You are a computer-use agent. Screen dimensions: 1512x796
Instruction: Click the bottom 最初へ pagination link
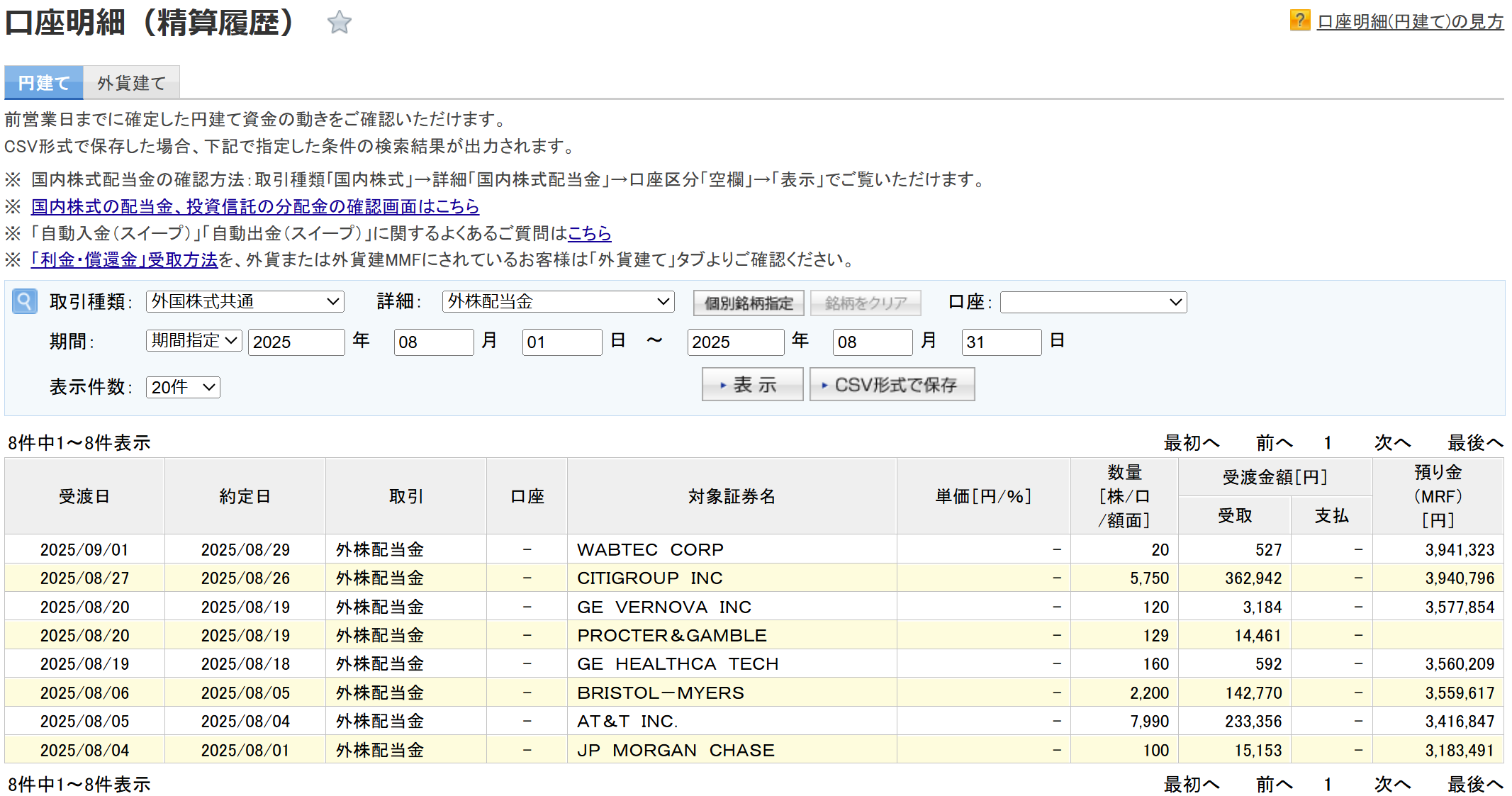(1192, 784)
